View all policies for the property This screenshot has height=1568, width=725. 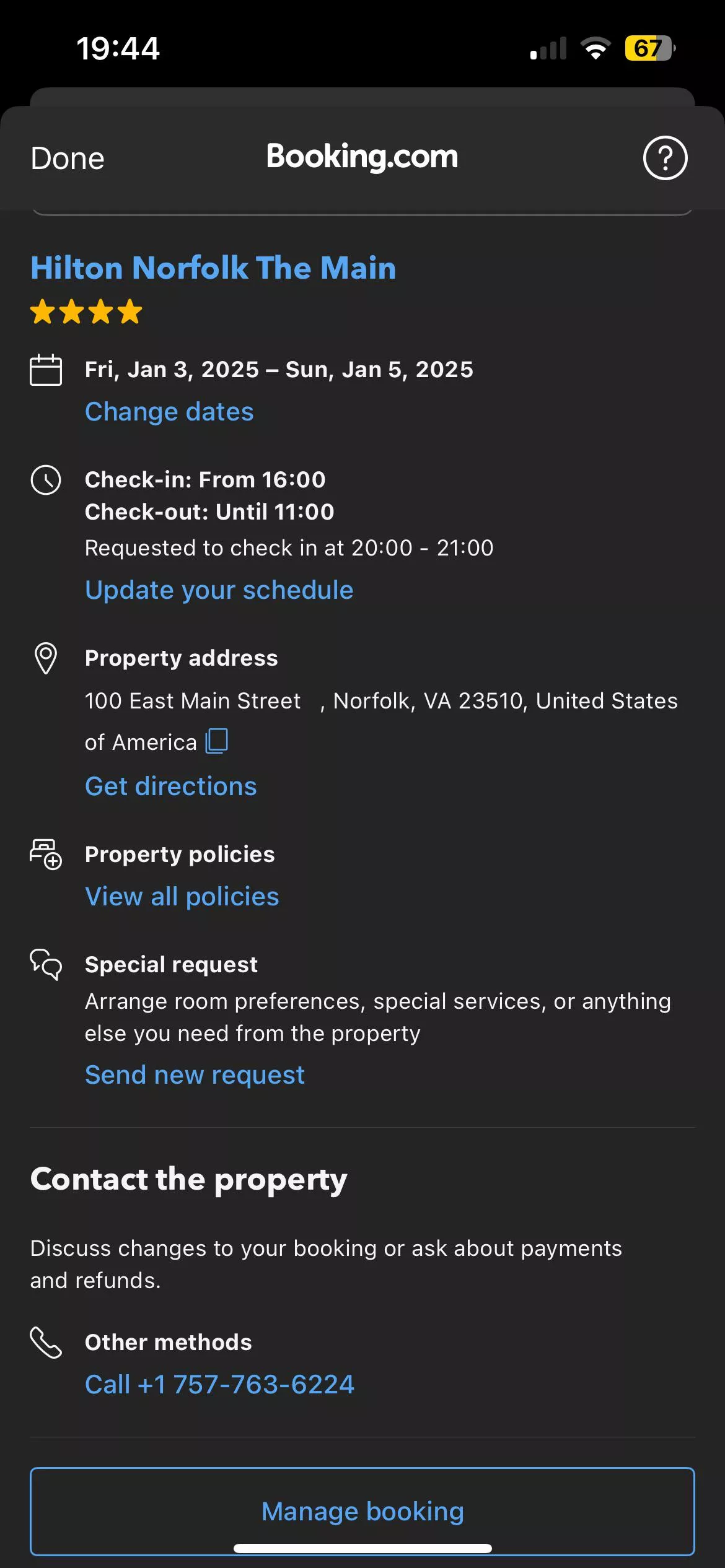pos(182,897)
